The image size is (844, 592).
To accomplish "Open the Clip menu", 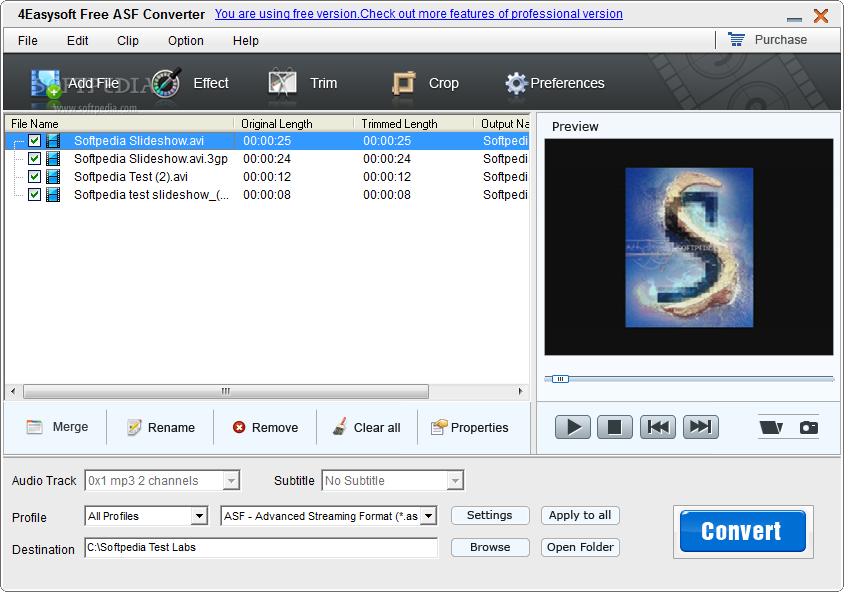I will pos(128,41).
